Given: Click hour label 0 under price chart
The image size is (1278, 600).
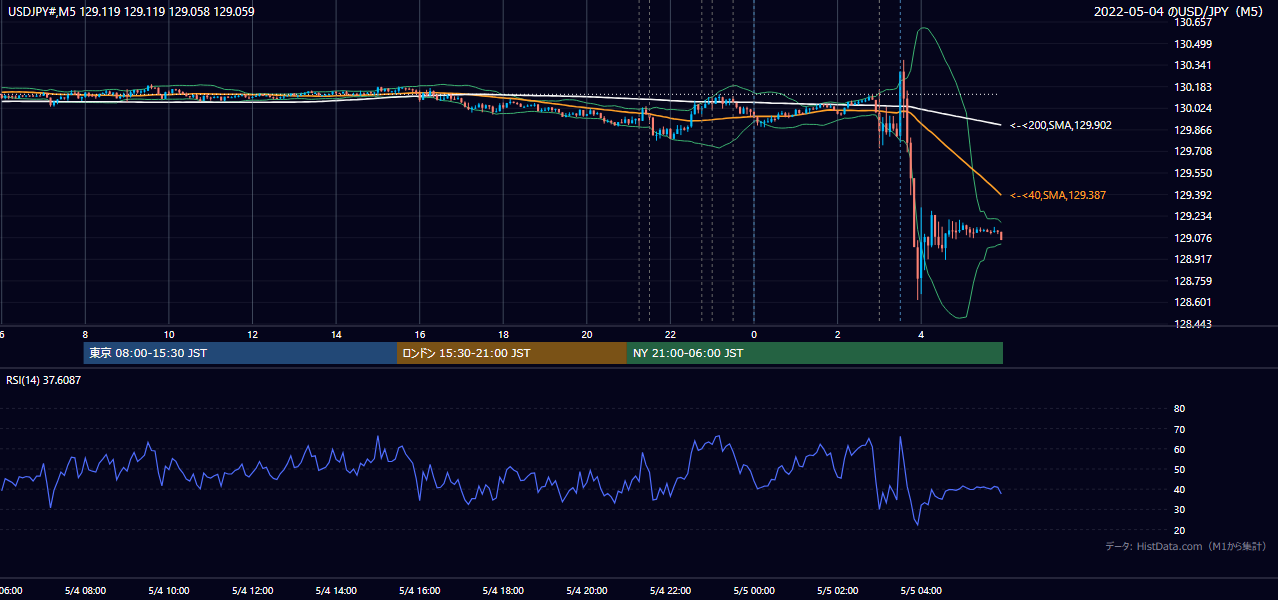Looking at the screenshot, I should coord(754,334).
